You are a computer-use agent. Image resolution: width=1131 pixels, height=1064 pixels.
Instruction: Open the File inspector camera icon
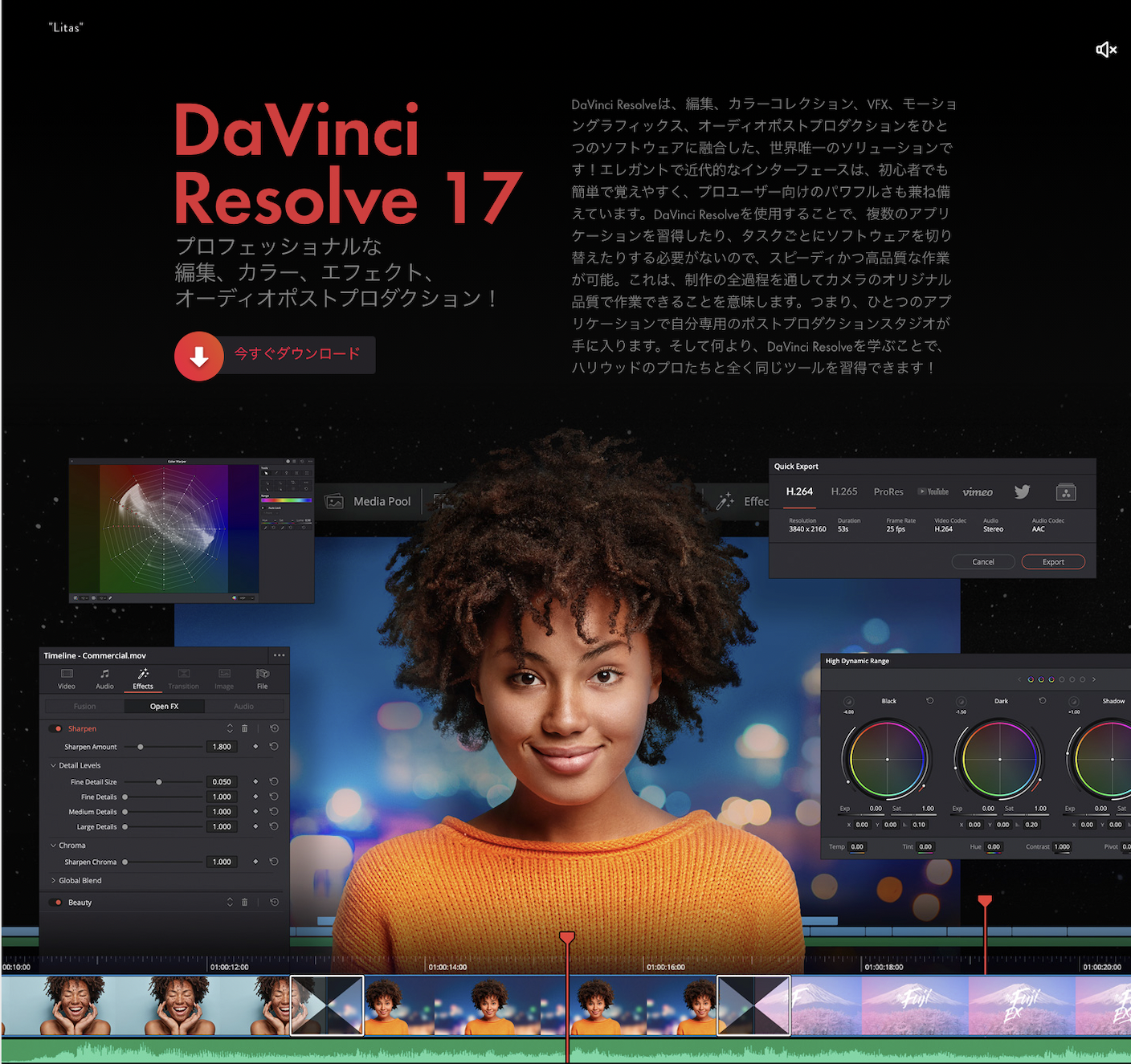[x=263, y=674]
